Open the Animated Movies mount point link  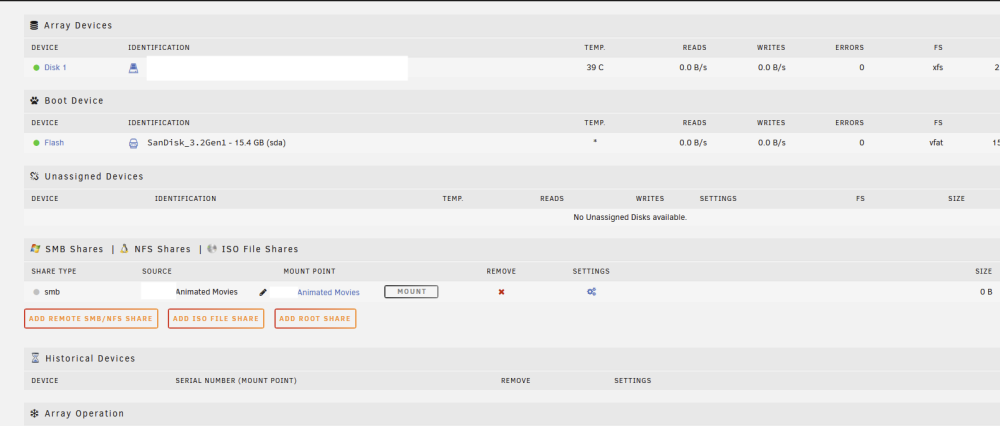coord(328,292)
